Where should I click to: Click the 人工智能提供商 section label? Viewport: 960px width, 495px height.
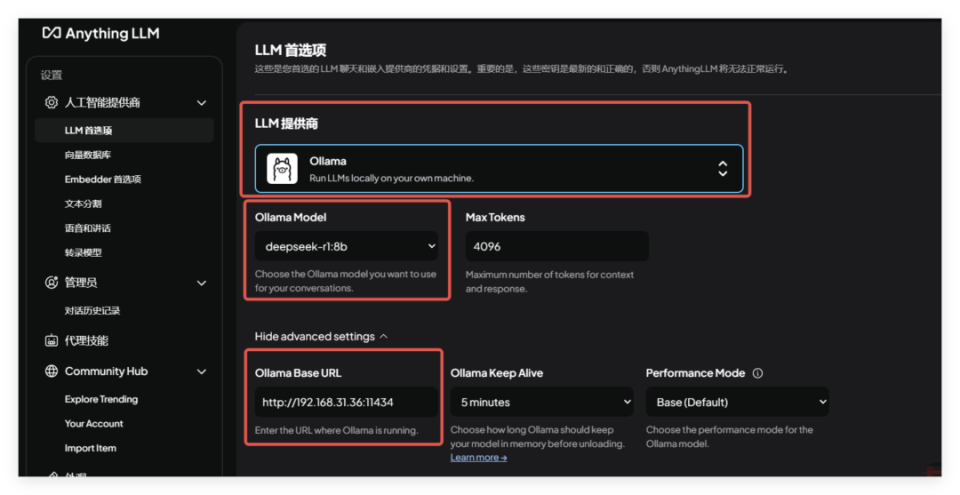[x=102, y=102]
